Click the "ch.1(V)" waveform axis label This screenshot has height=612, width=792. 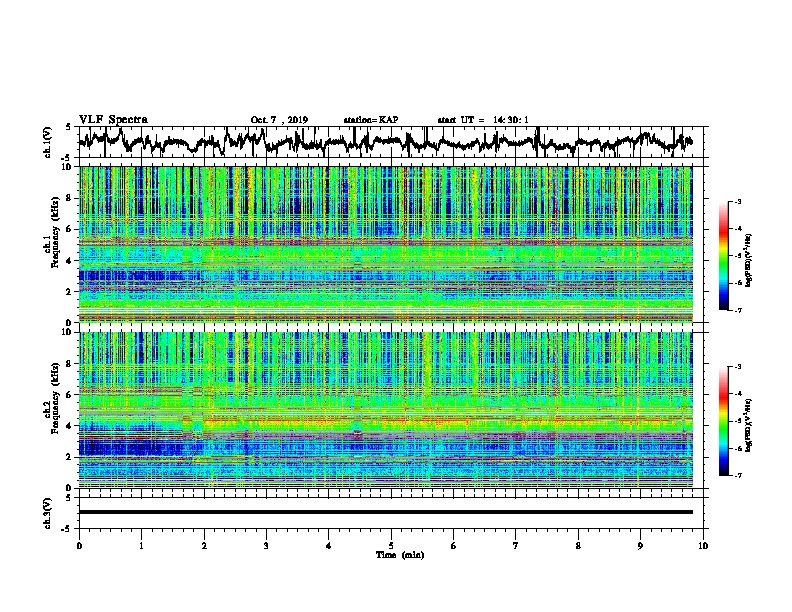pos(48,142)
